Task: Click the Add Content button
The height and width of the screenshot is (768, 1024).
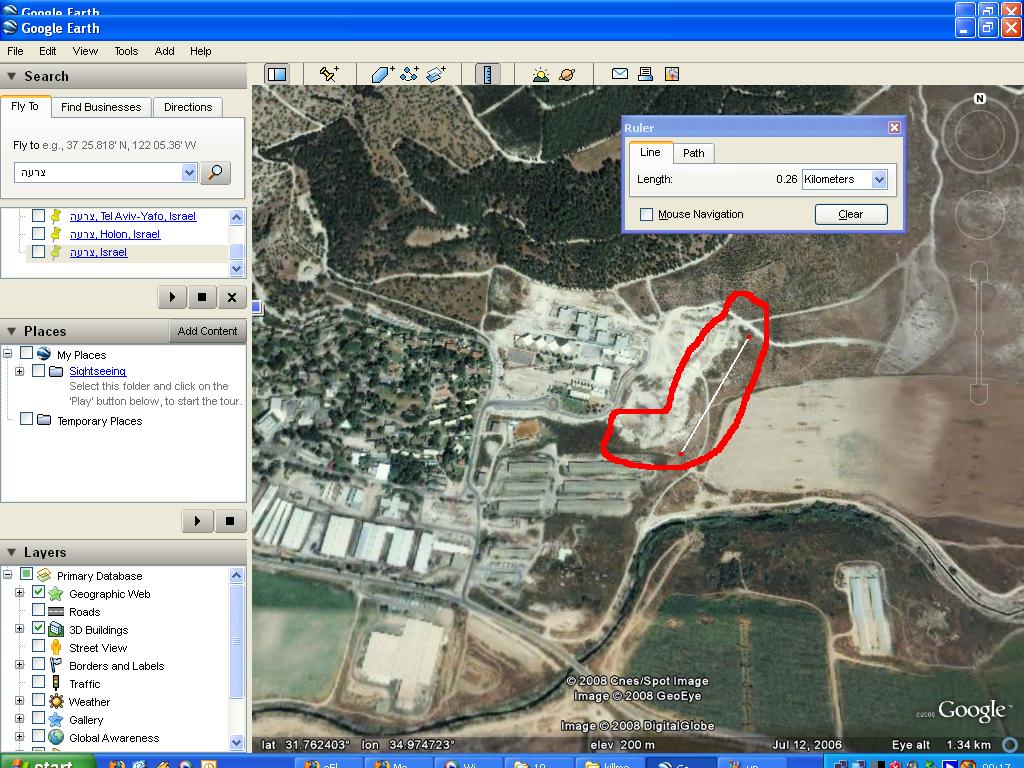Action: coord(207,331)
